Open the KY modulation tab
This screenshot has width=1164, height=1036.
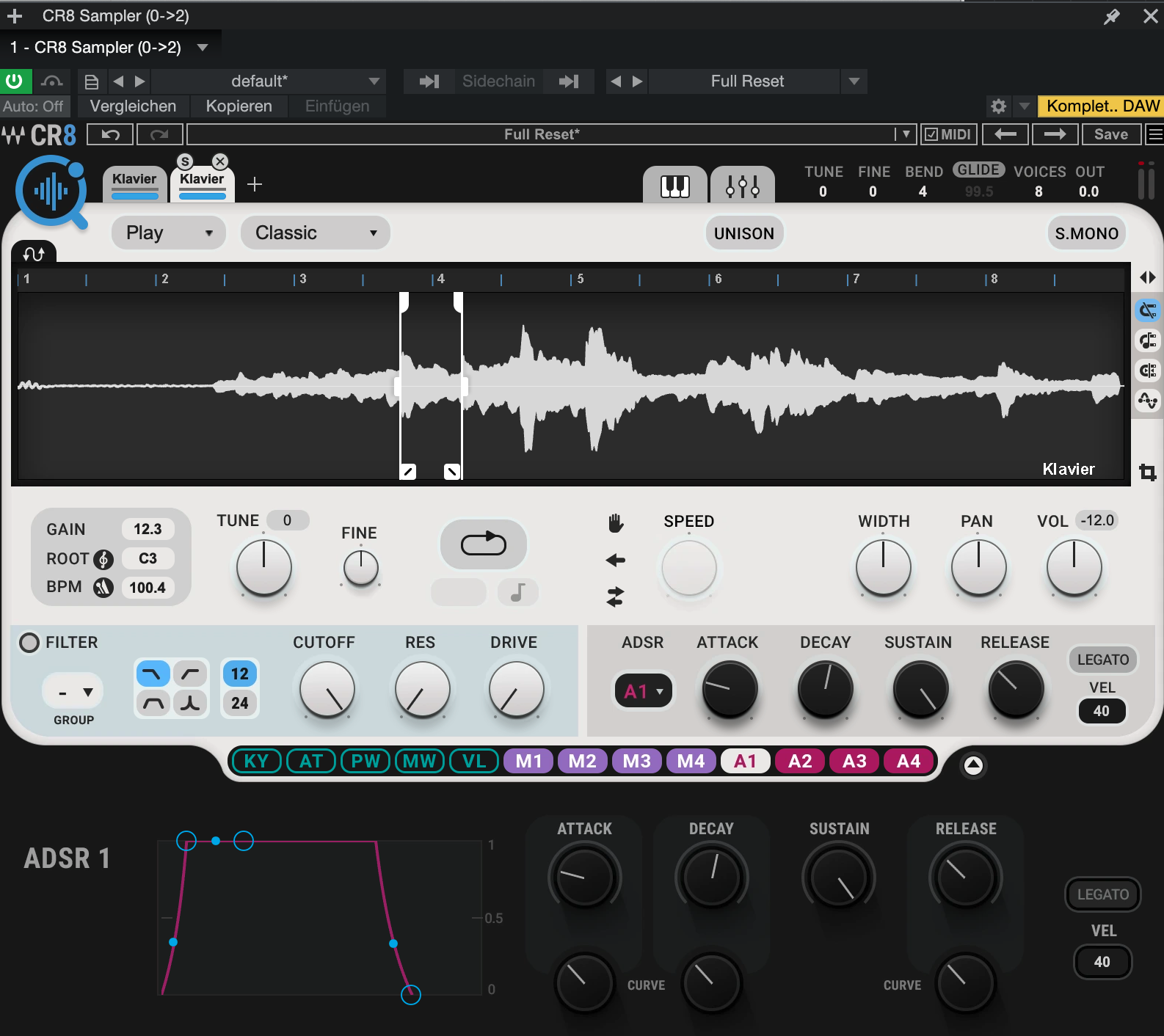pyautogui.click(x=256, y=761)
